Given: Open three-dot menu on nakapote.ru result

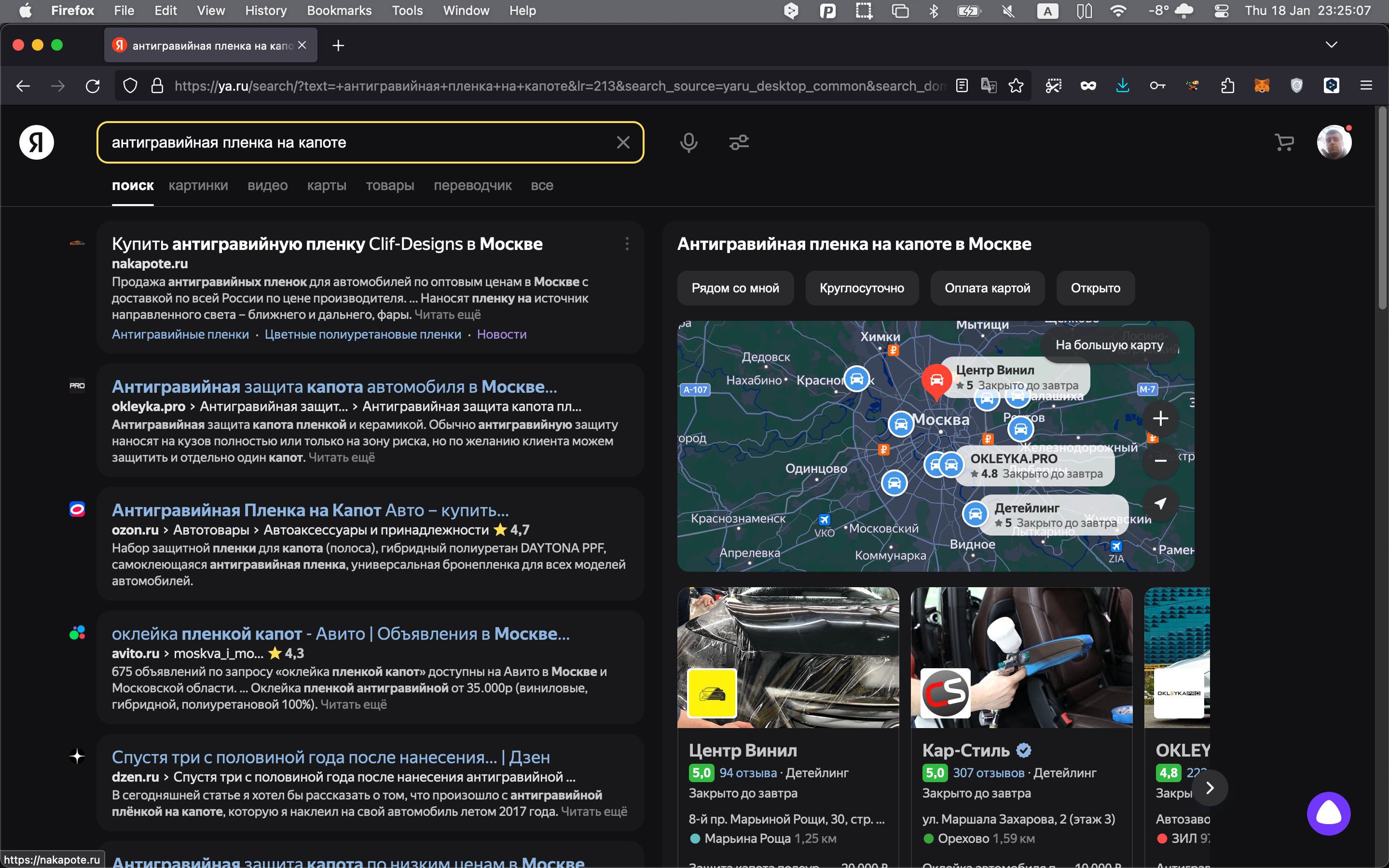Looking at the screenshot, I should point(627,244).
